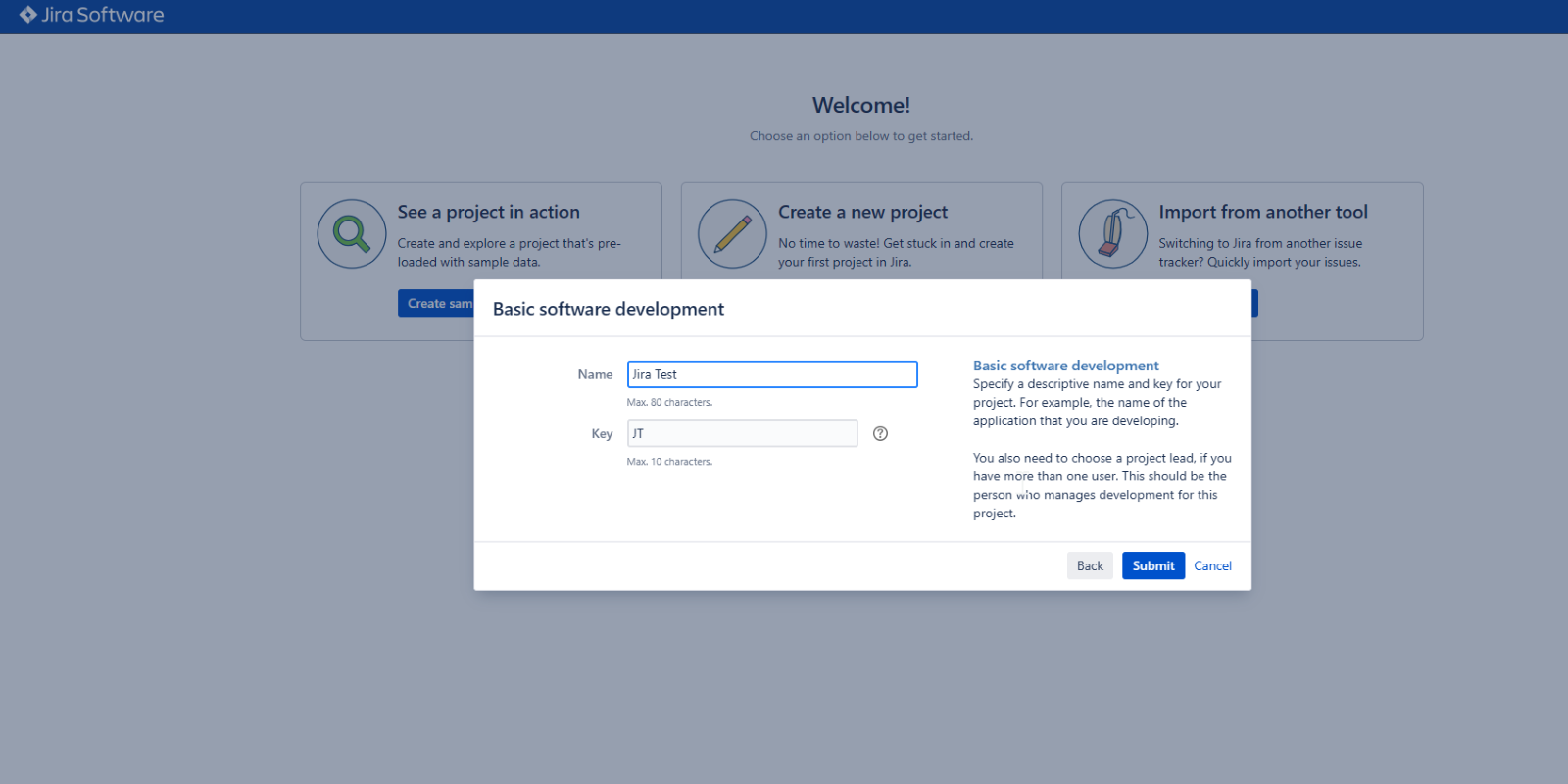Click 'Choose an option below' subtitle
The height and width of the screenshot is (784, 1568).
click(861, 136)
